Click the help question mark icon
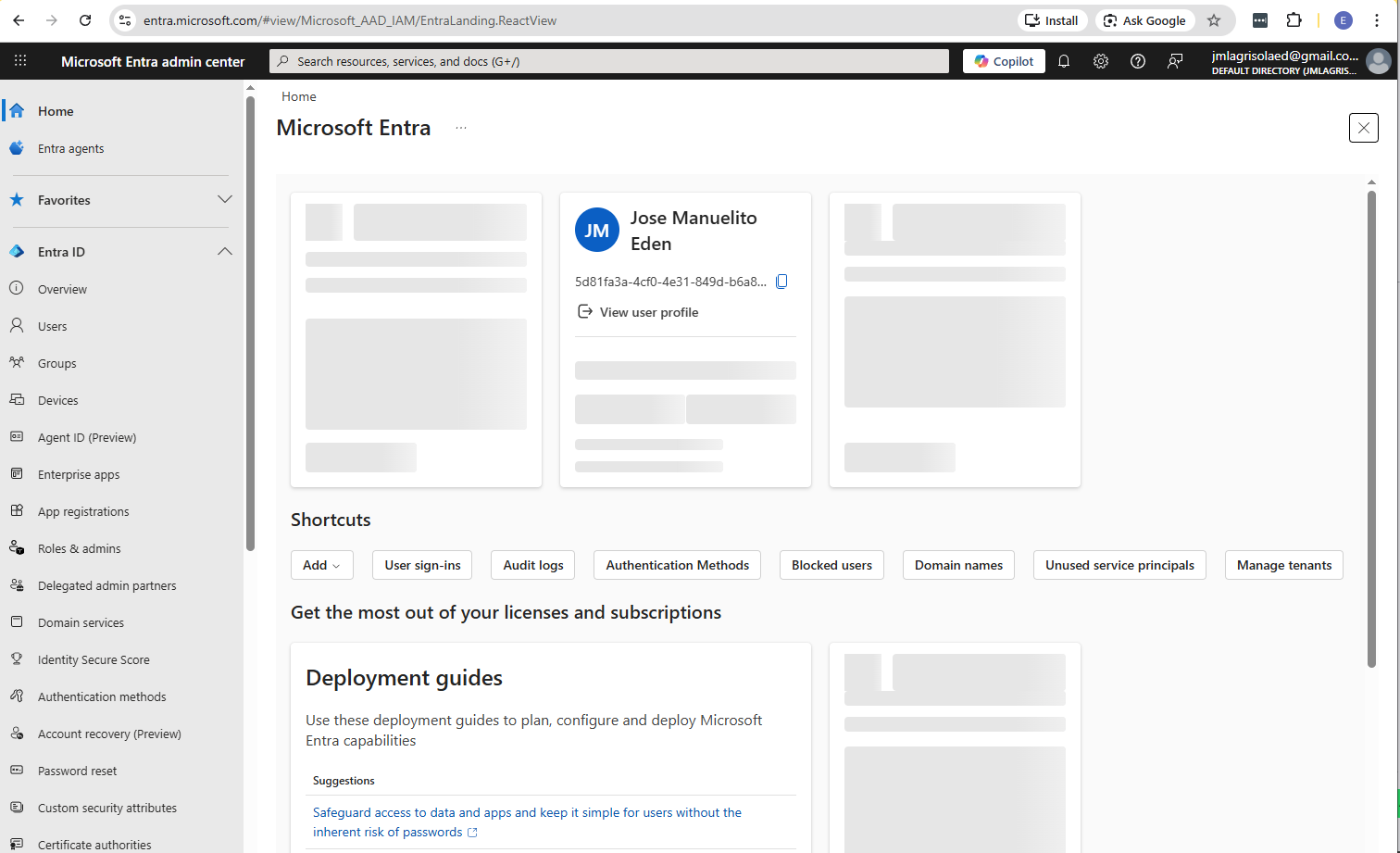Image resolution: width=1400 pixels, height=853 pixels. tap(1138, 61)
